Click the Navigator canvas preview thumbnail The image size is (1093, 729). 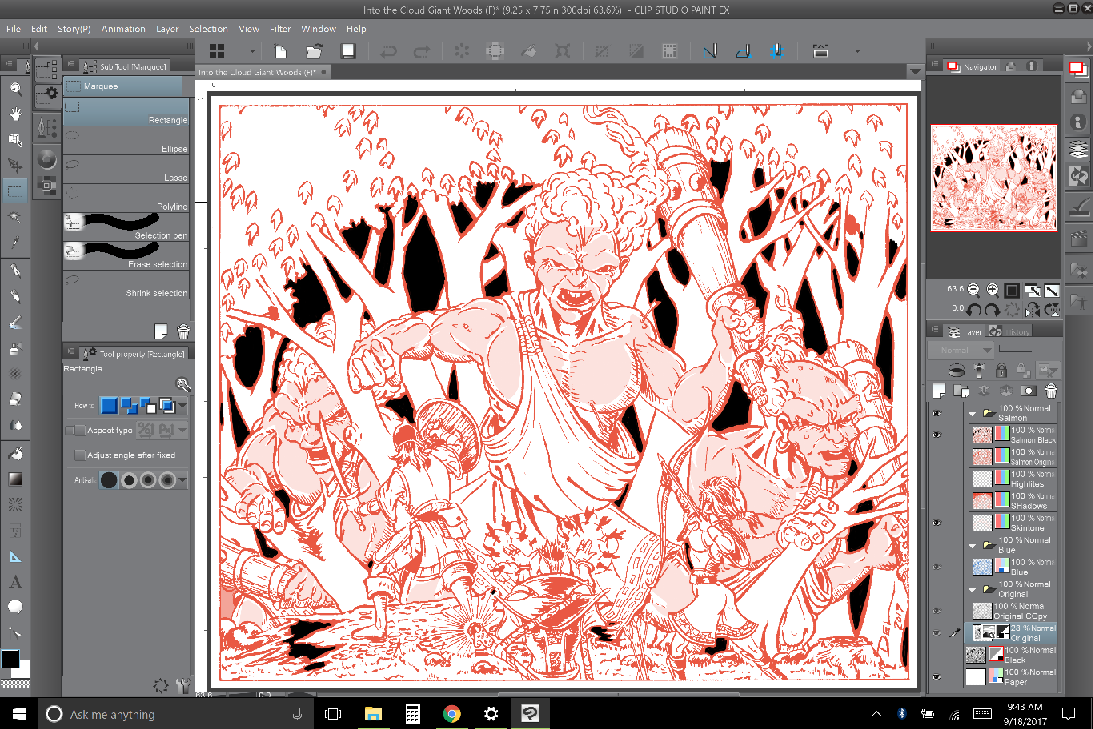coord(994,178)
